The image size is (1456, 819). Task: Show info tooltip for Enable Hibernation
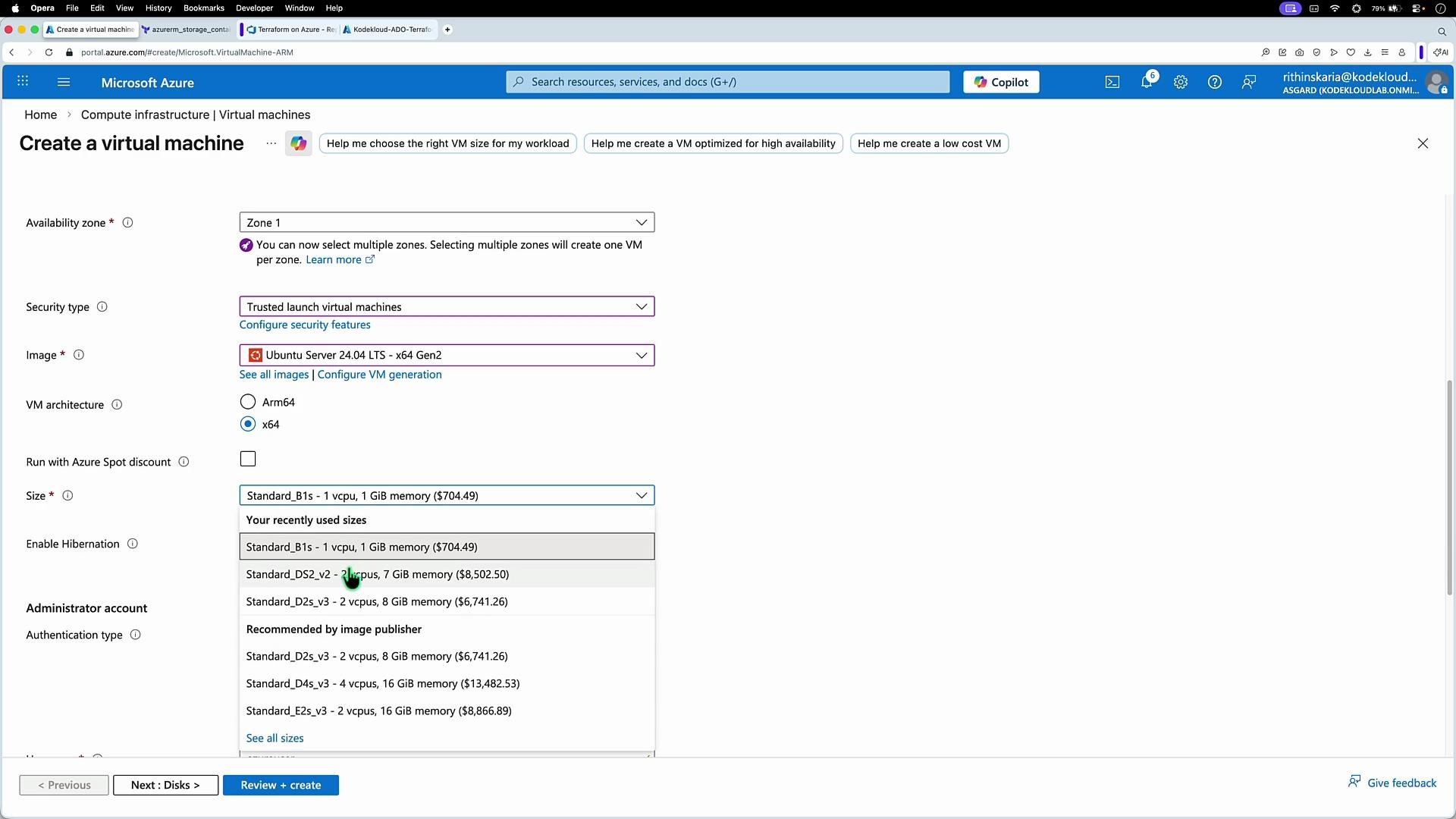pos(133,544)
